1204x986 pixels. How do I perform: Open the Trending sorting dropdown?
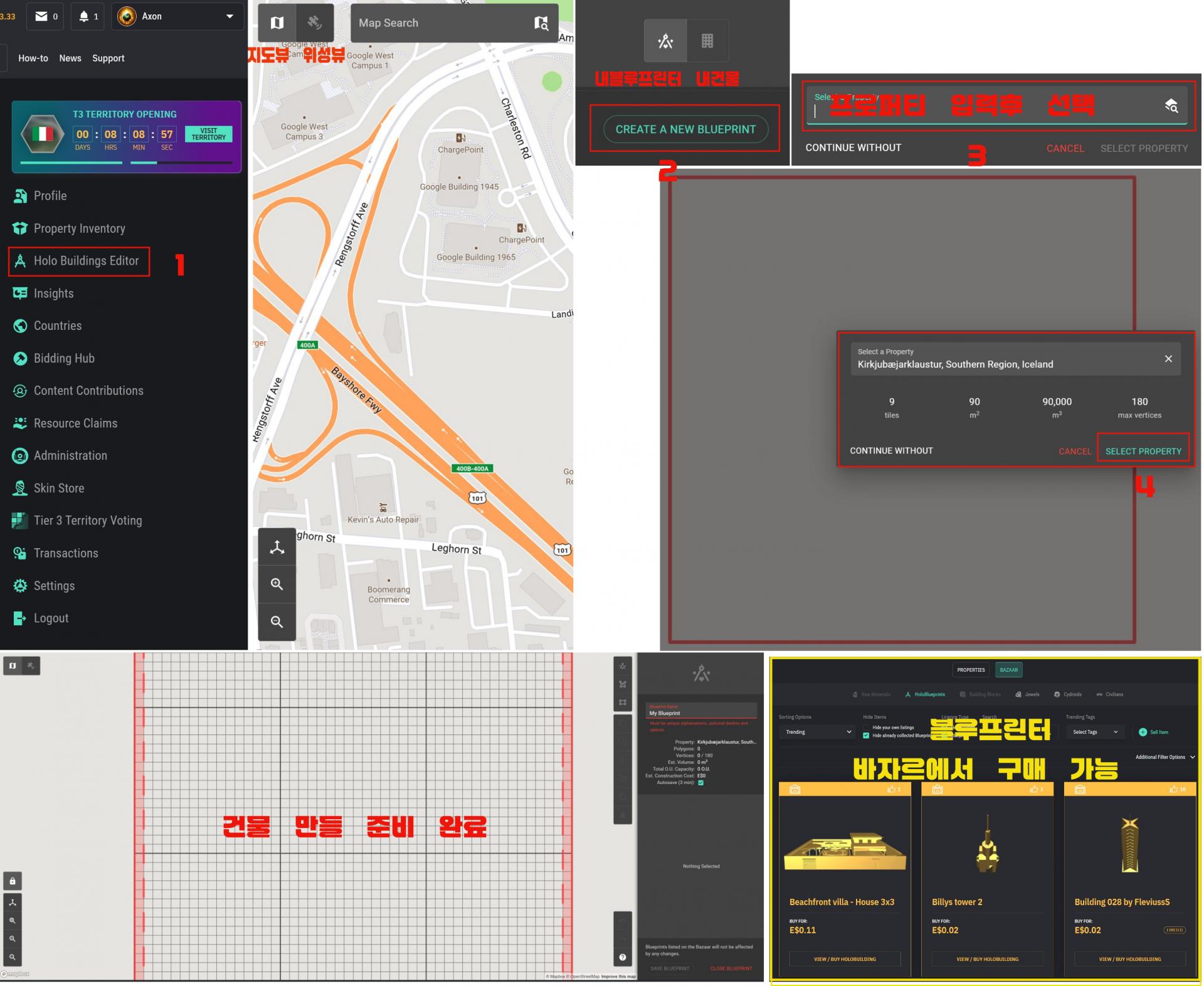pyautogui.click(x=817, y=732)
